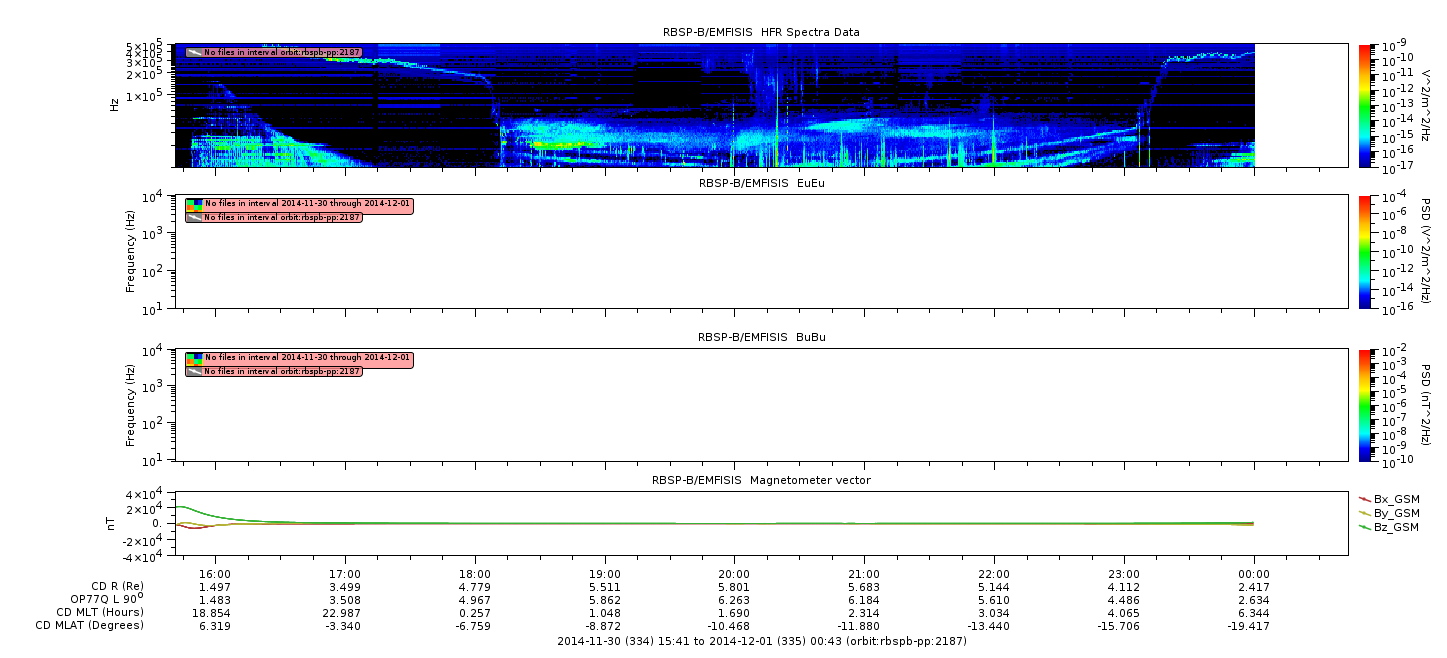Image resolution: width=1447 pixels, height=658 pixels.
Task: Click the spectrogram icon in BuBu panel message
Action: point(194,358)
